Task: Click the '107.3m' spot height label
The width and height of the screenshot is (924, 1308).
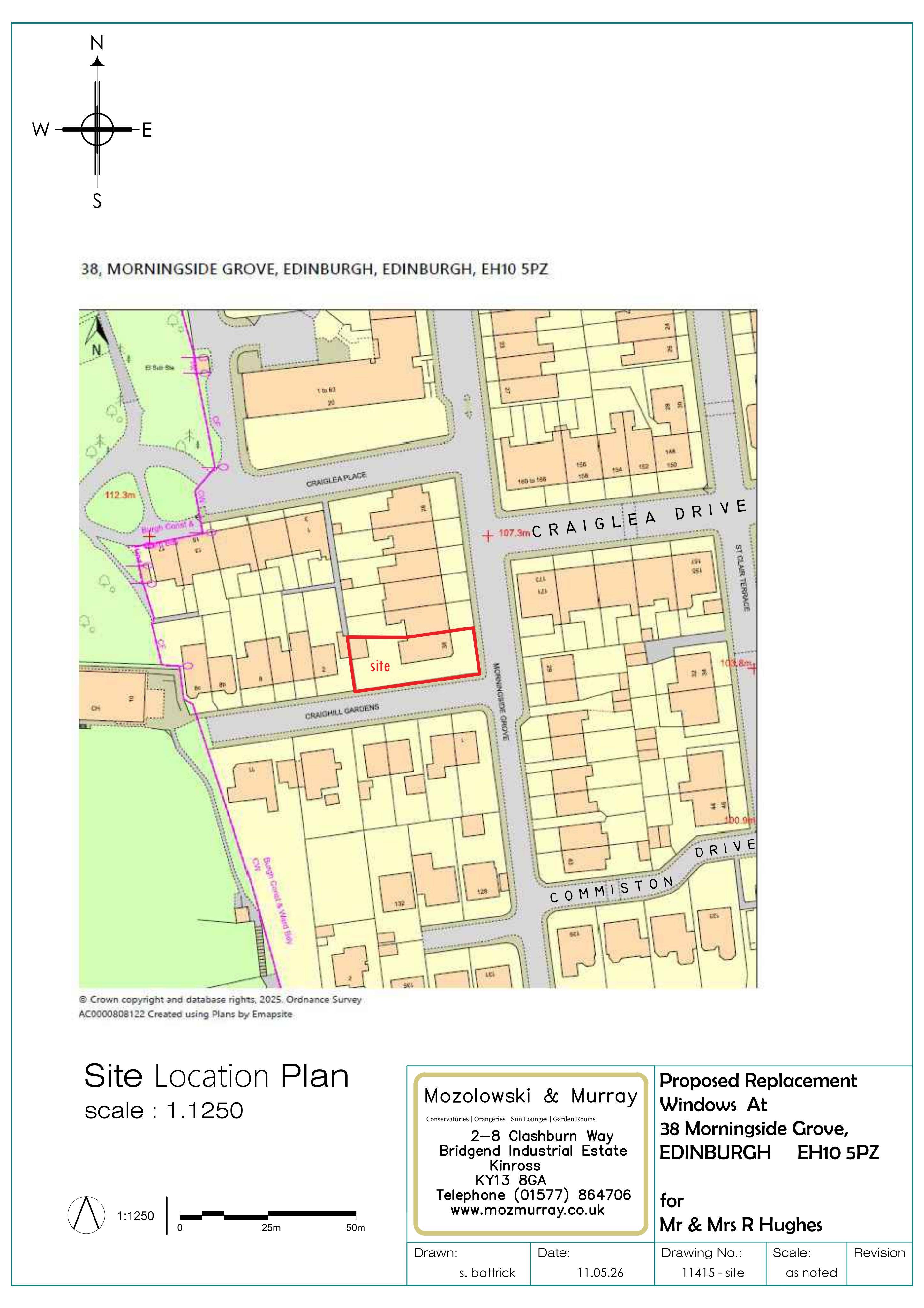Action: coord(514,533)
